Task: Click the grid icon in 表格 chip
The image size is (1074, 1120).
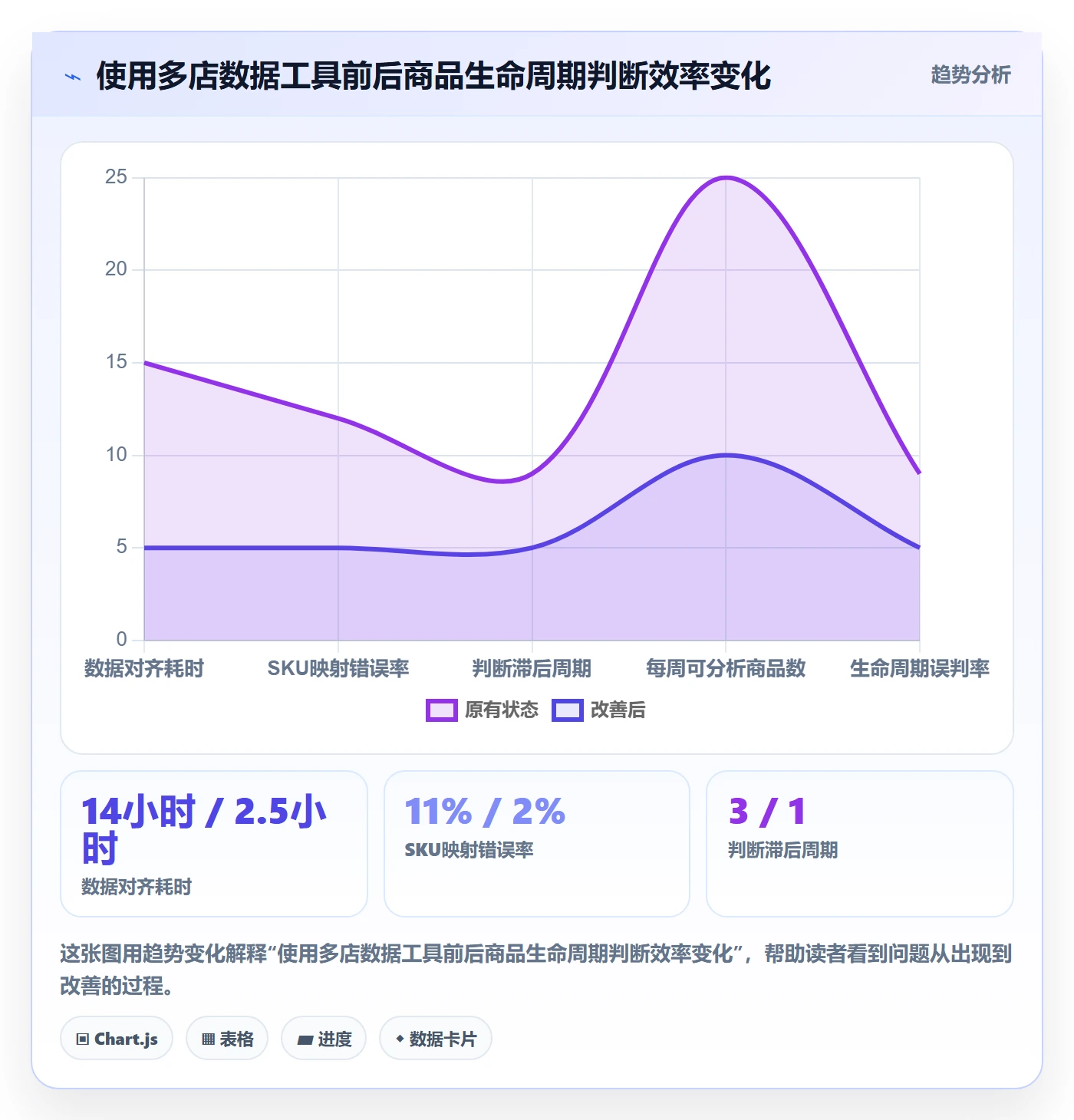Action: tap(208, 1039)
